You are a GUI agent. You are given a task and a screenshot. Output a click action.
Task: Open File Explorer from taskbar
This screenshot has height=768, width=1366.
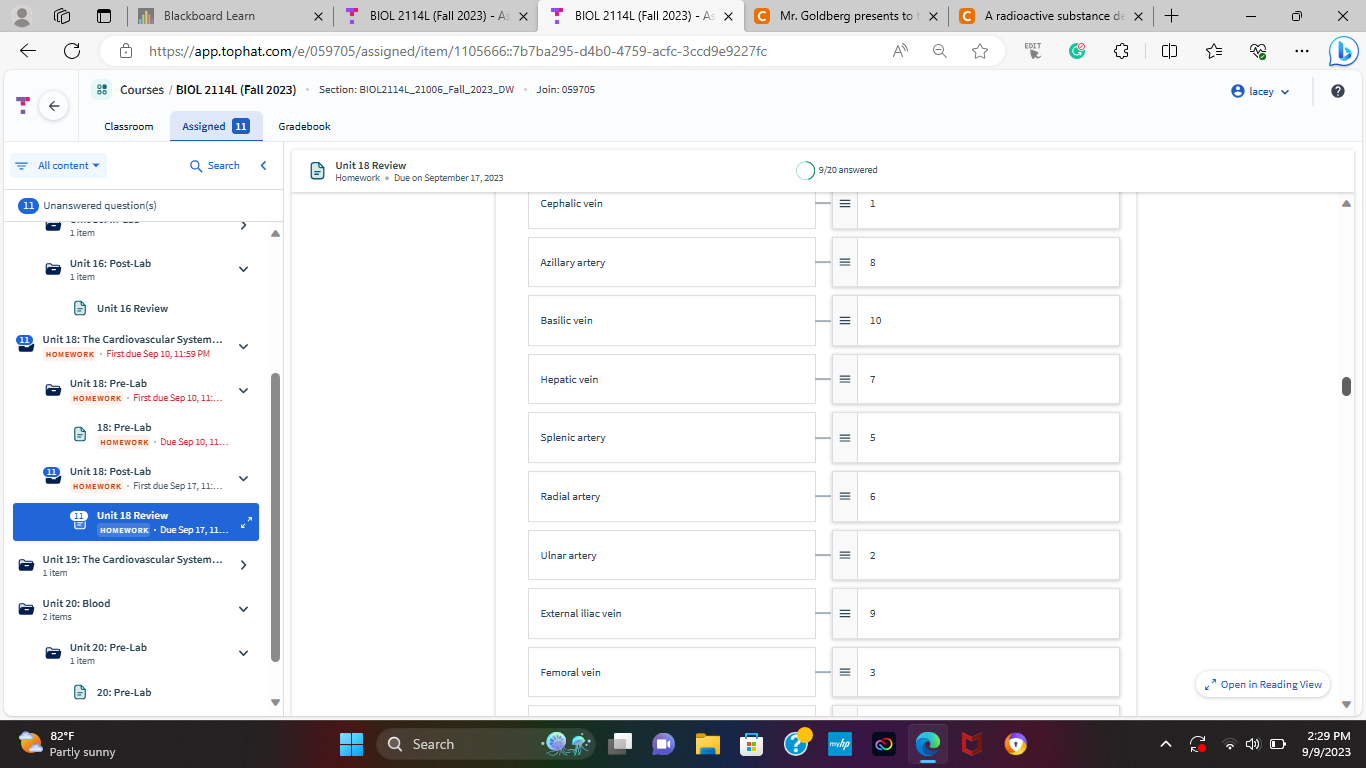[x=708, y=744]
